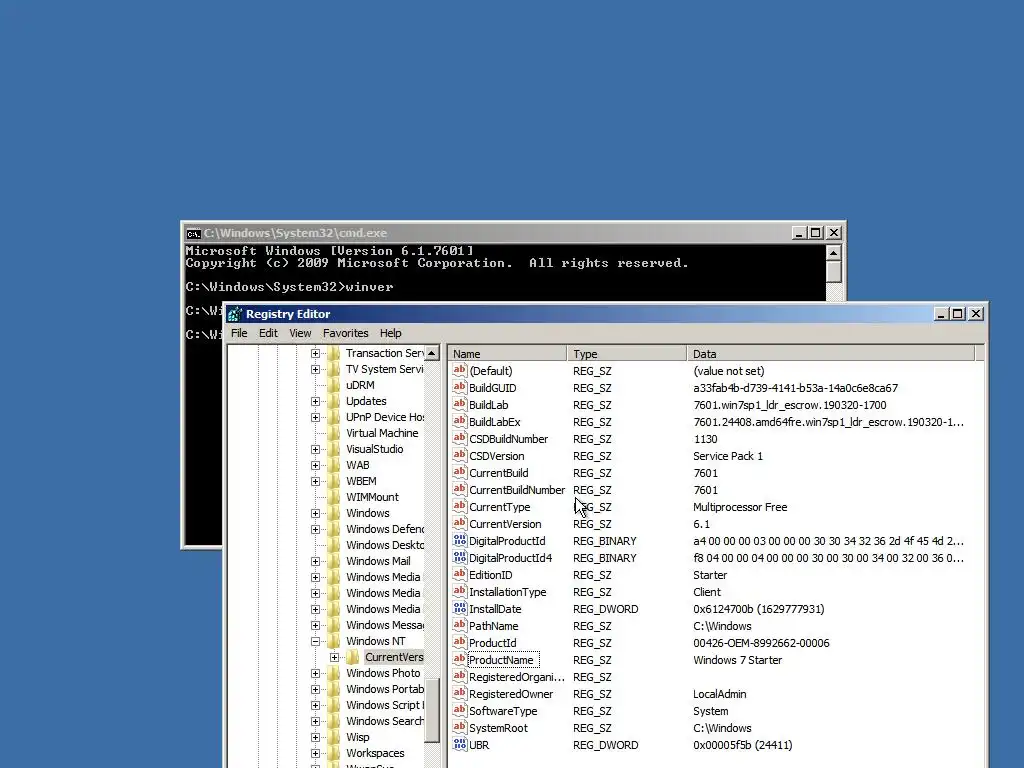Open the Help menu in Registry Editor
Screen dimensions: 1024x768
click(391, 333)
